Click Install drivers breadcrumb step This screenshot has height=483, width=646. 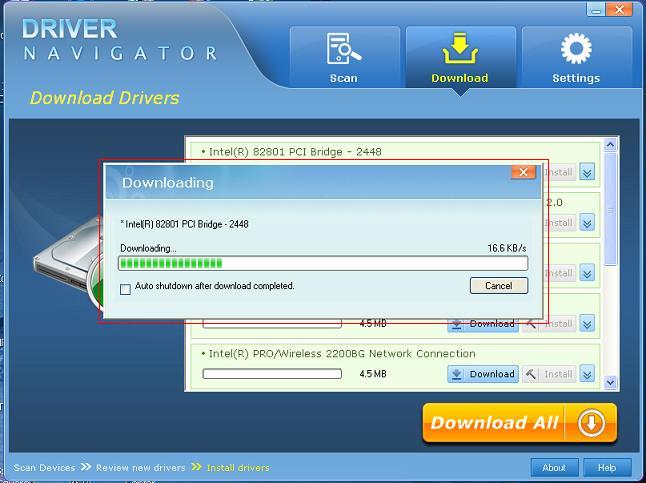[x=238, y=468]
